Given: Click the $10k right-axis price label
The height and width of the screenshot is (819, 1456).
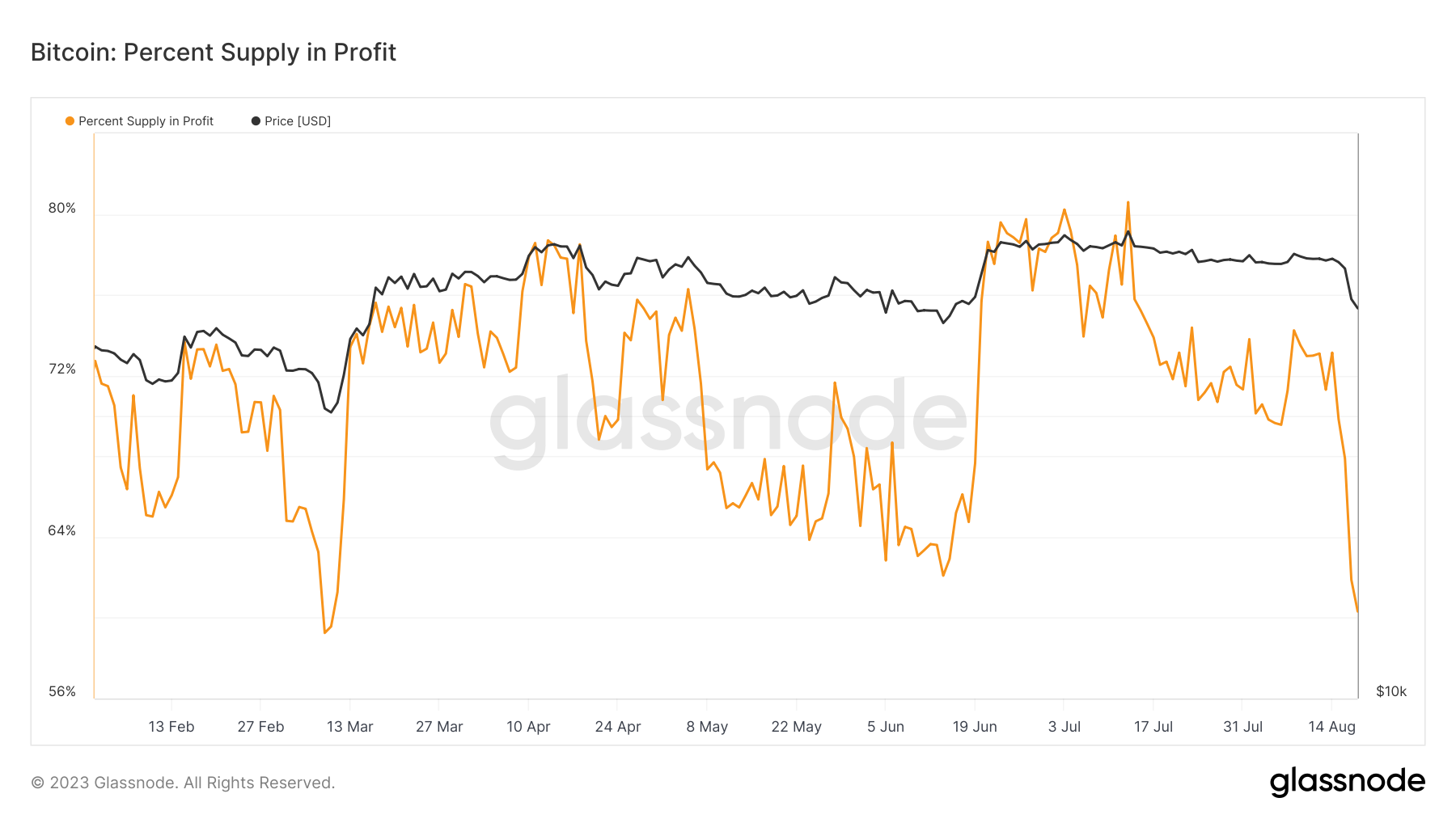Looking at the screenshot, I should coord(1391,692).
